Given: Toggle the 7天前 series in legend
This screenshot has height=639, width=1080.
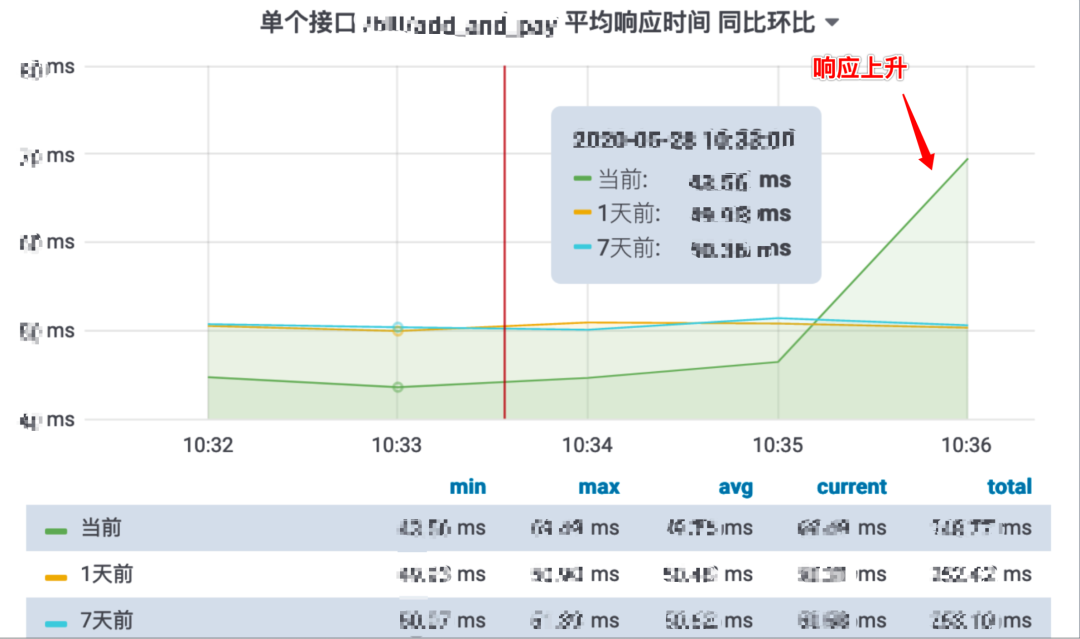Looking at the screenshot, I should click(107, 620).
